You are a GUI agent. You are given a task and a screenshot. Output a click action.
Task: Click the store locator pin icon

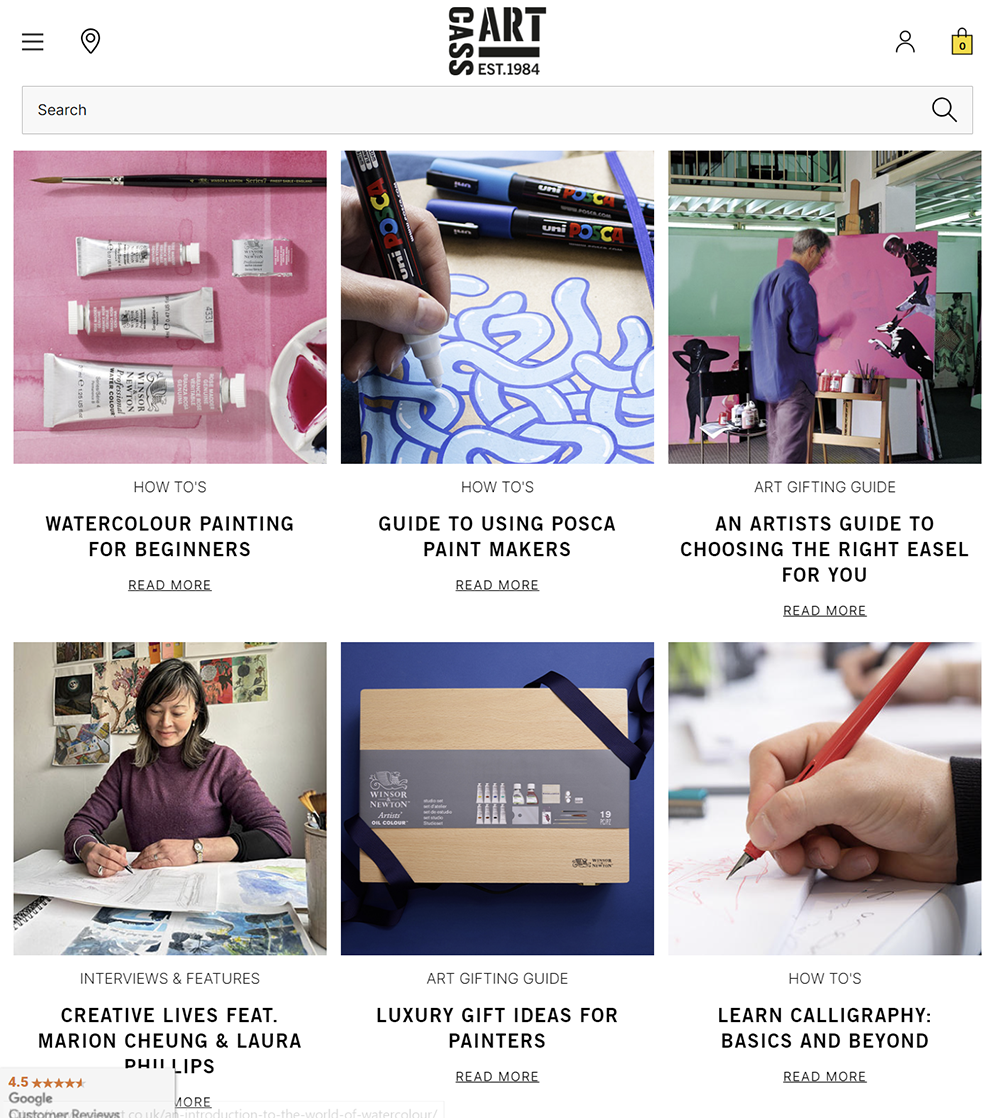click(x=91, y=41)
